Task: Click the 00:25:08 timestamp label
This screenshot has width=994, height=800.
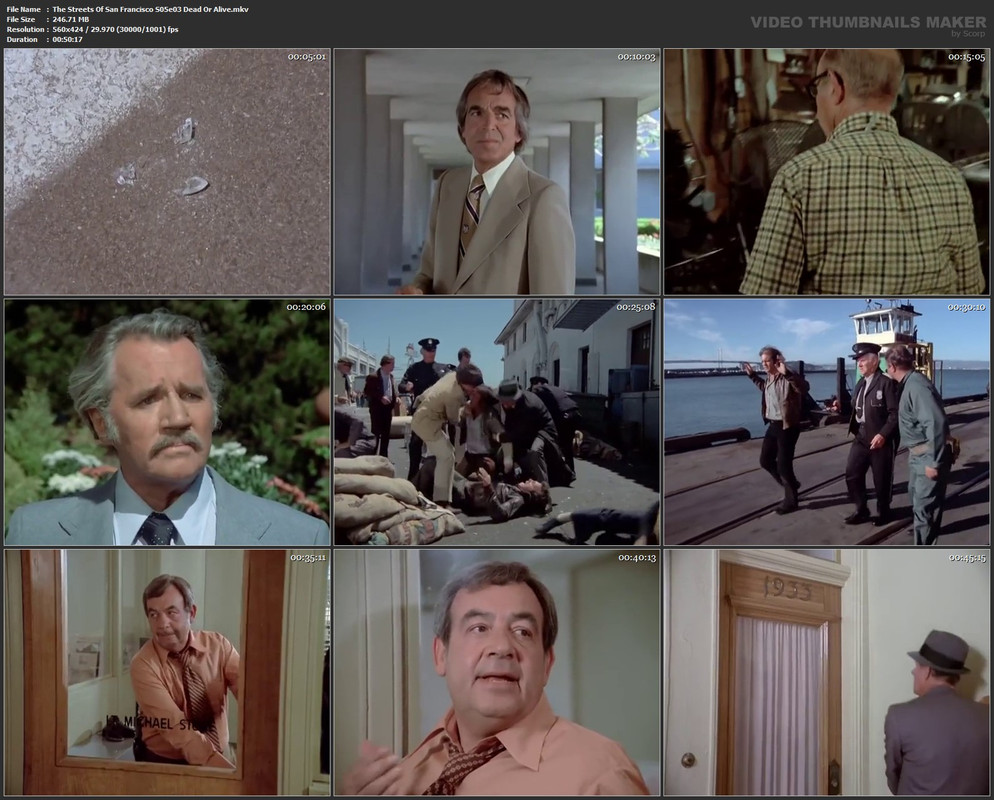Action: (636, 307)
